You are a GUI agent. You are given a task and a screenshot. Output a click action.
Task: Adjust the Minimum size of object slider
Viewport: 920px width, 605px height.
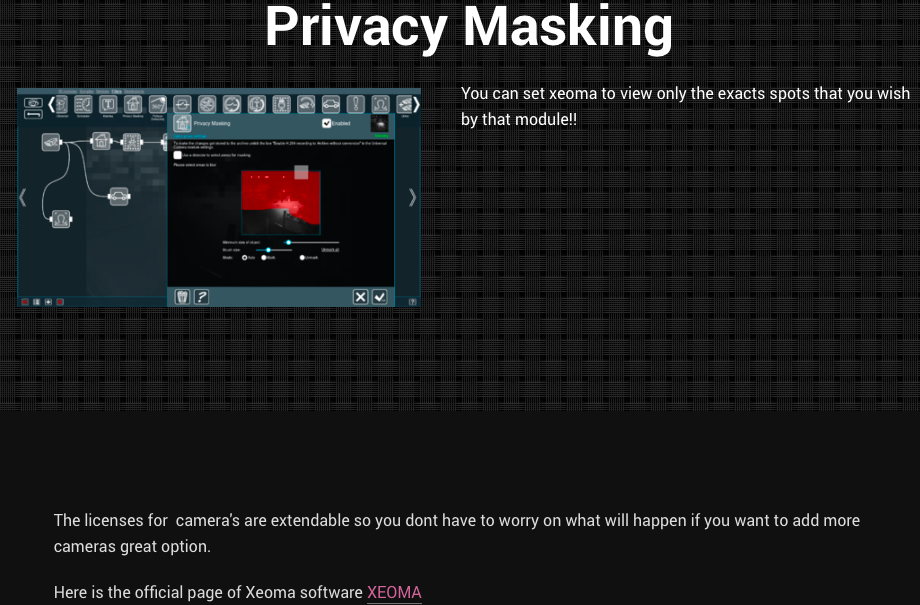(312, 242)
